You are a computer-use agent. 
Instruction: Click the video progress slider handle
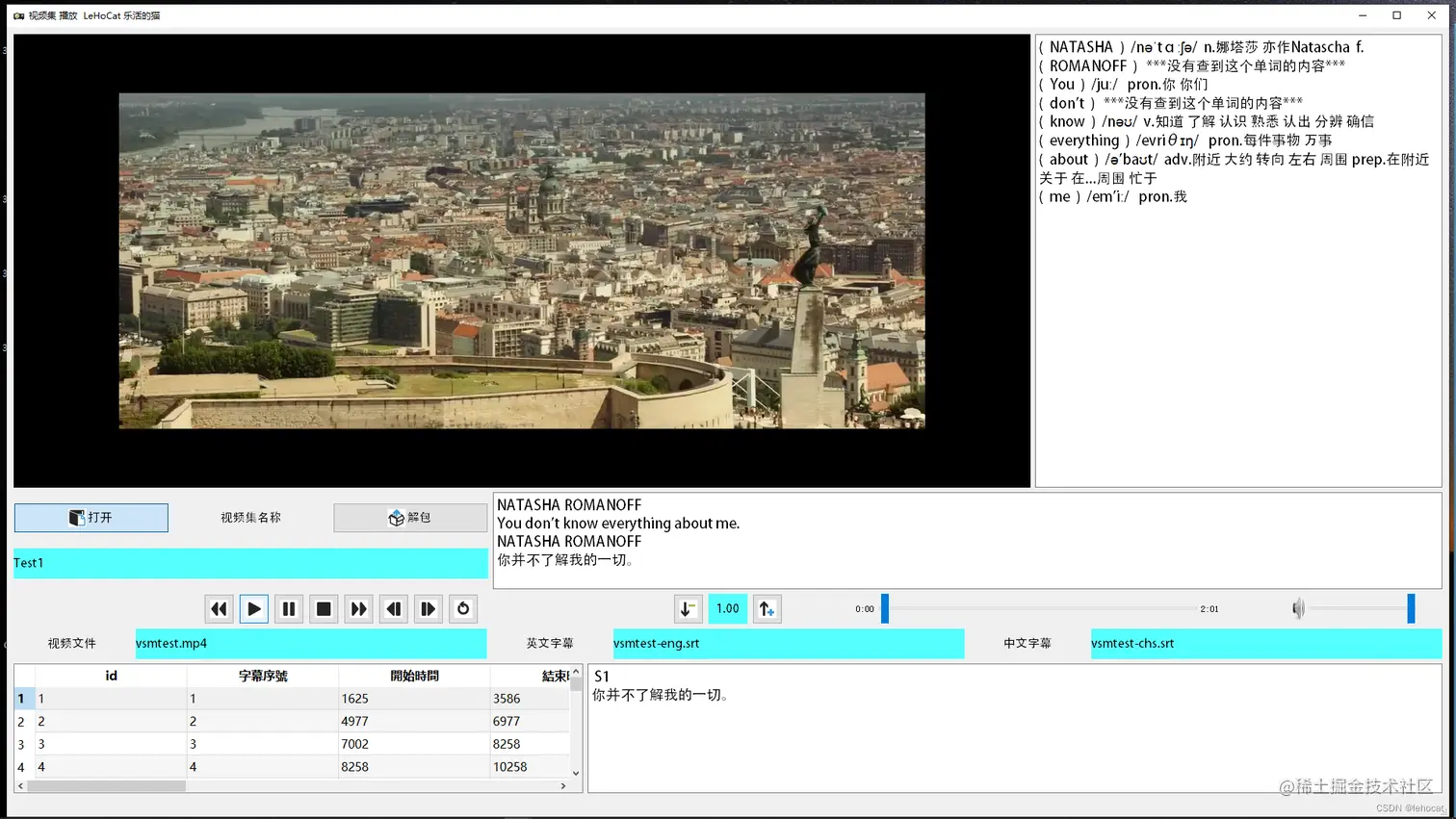coord(885,608)
